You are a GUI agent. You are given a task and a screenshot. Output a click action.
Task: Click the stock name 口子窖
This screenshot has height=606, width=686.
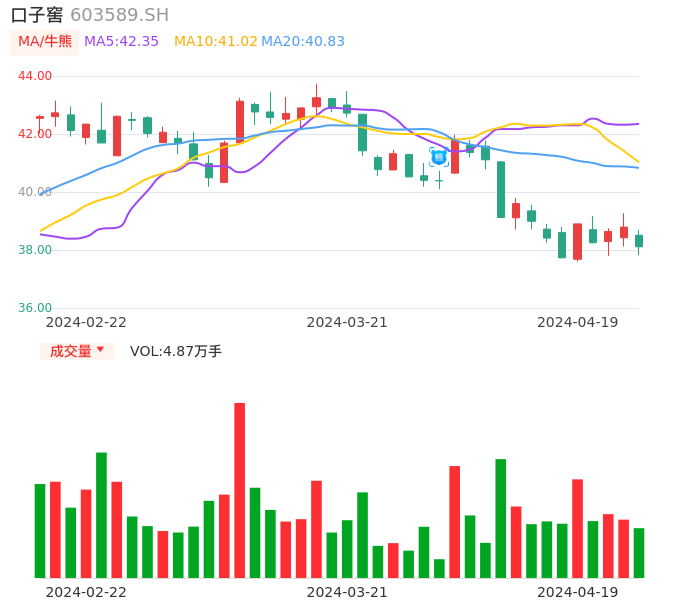click(37, 15)
